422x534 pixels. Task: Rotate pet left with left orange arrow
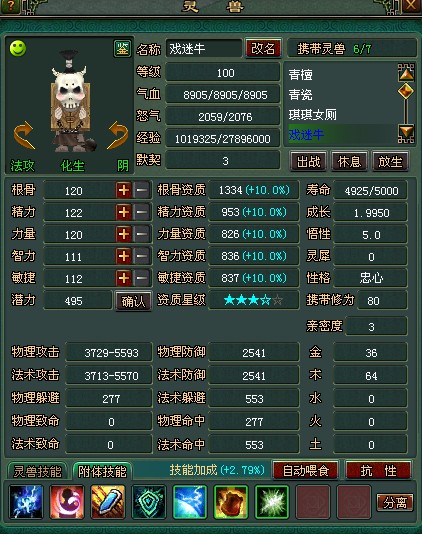(24, 136)
